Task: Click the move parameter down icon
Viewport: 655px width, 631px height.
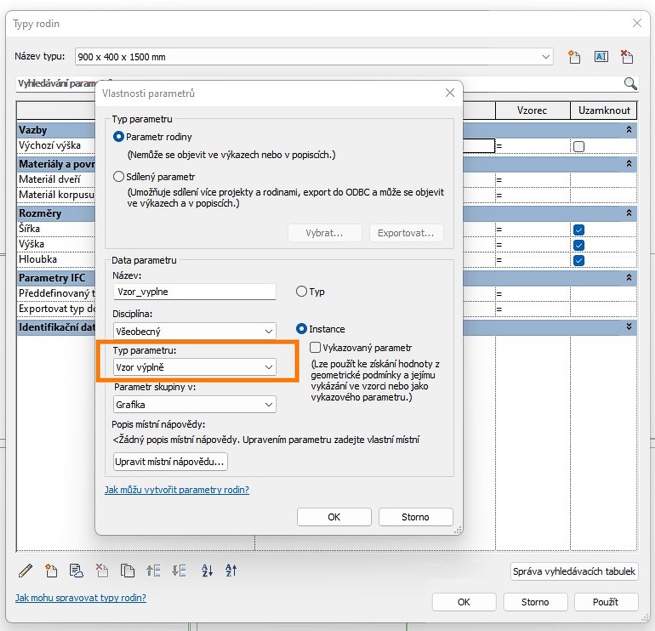Action: point(179,571)
